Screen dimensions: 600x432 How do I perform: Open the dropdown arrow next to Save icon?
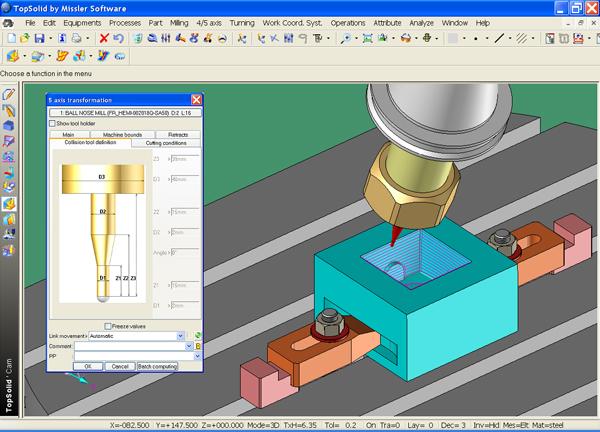51,39
